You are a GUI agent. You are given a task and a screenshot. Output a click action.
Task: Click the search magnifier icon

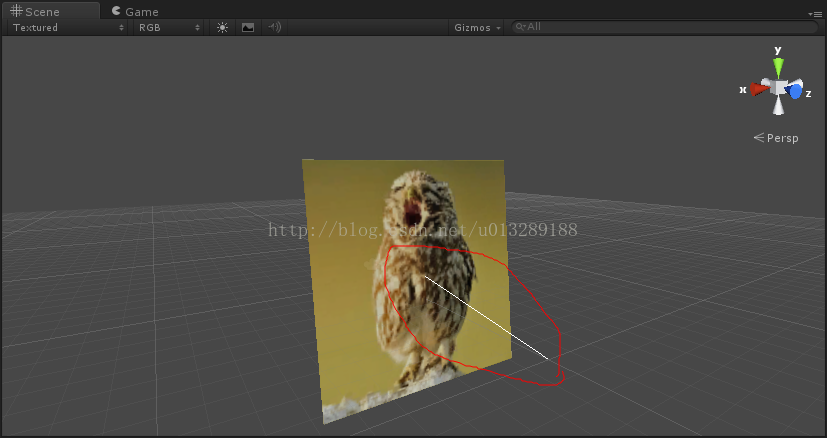click(x=520, y=27)
